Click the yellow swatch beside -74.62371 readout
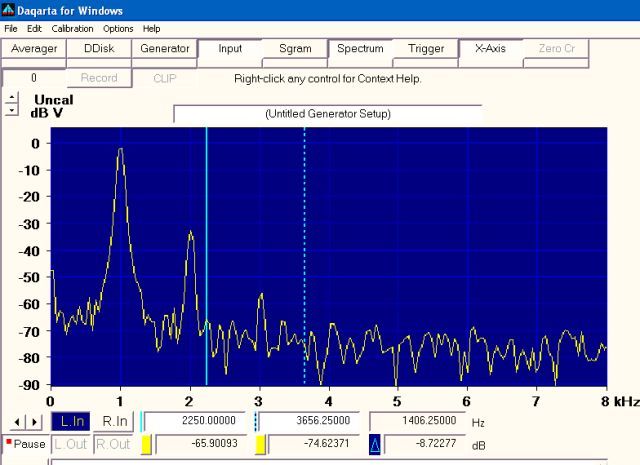The image size is (640, 465). coord(260,444)
